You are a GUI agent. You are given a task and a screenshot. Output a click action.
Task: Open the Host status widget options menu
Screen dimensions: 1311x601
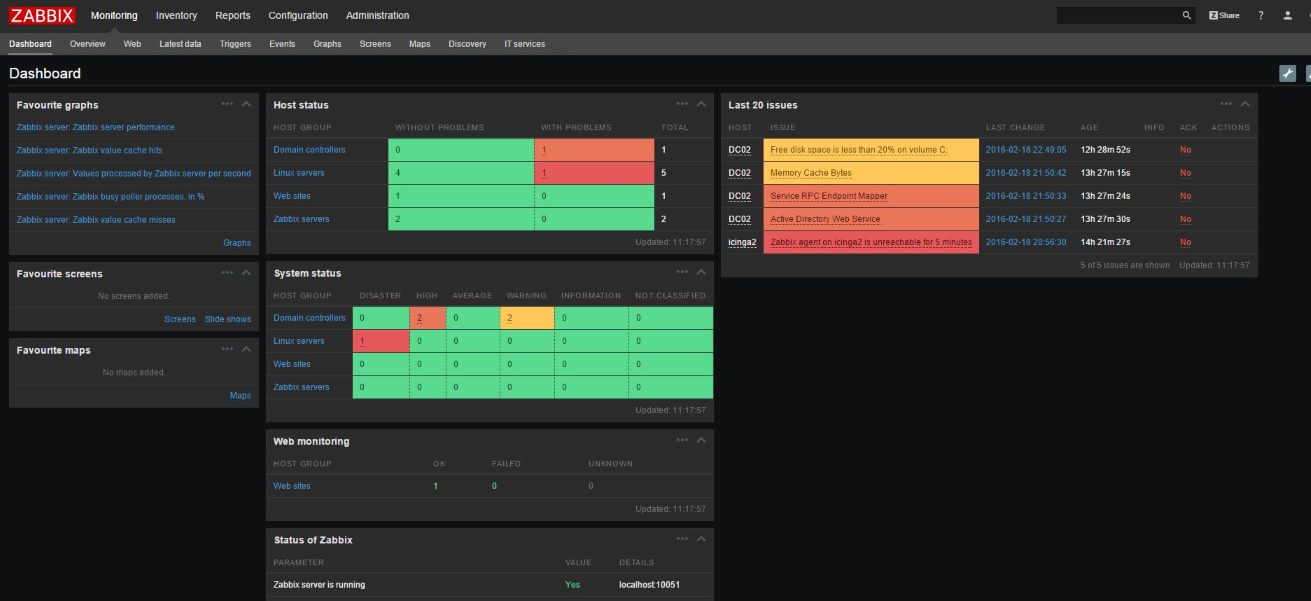pos(682,104)
